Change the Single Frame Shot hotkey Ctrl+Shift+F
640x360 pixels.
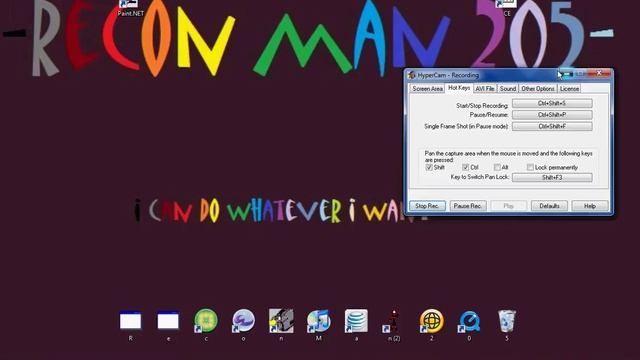click(x=552, y=127)
